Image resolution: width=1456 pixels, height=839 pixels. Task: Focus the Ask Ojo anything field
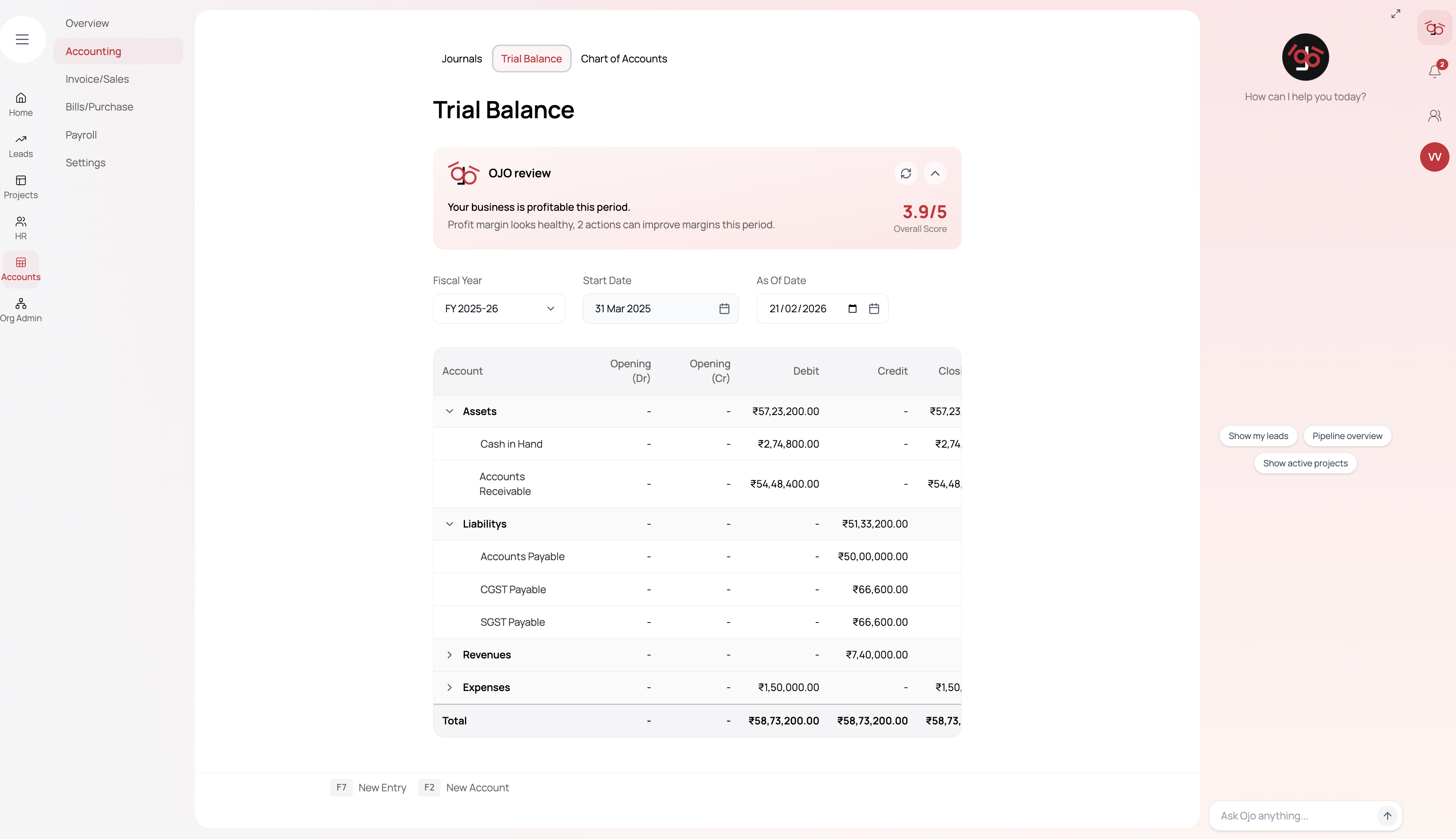coord(1291,815)
